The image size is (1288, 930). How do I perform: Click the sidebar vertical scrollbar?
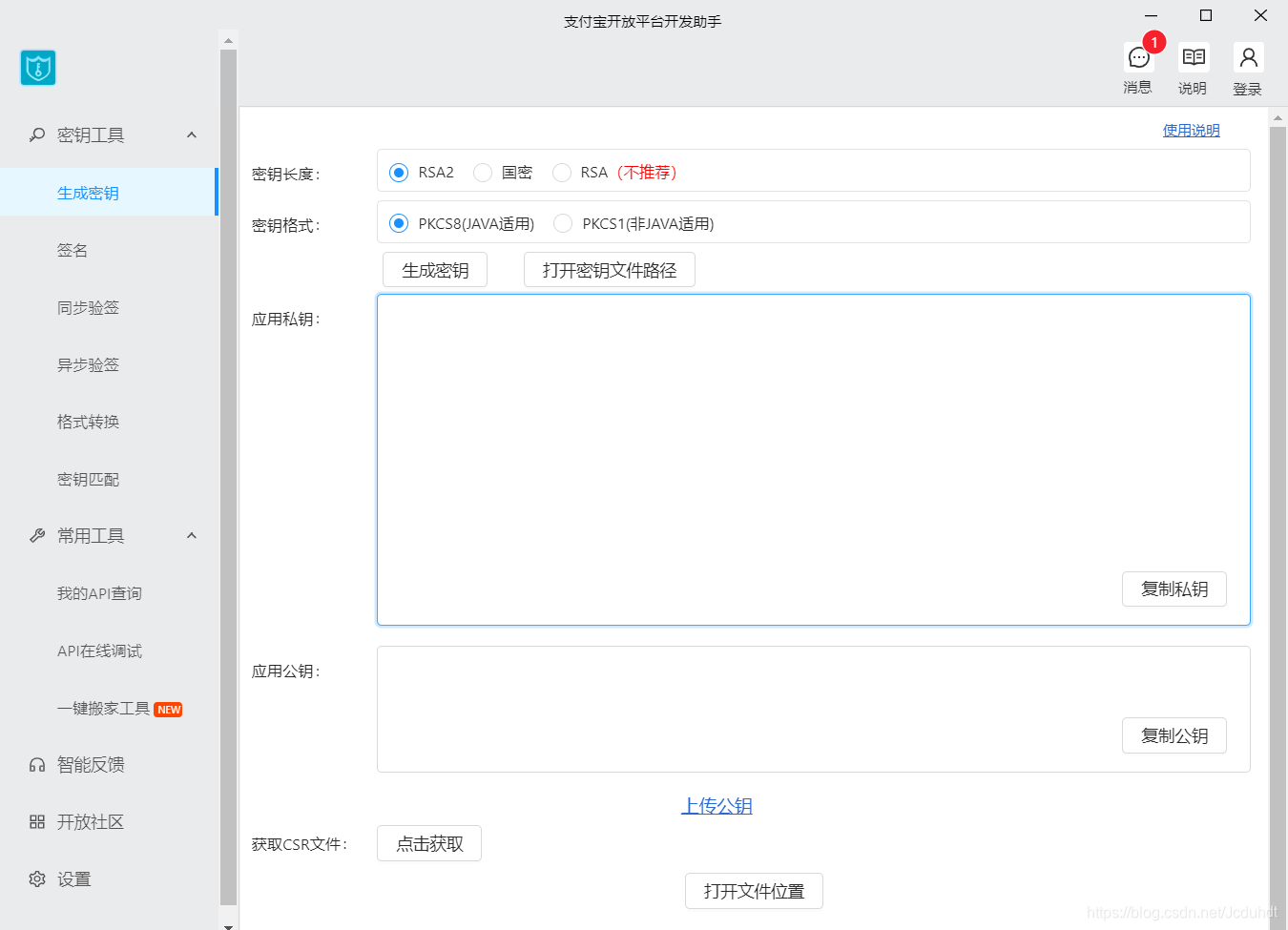point(228,477)
